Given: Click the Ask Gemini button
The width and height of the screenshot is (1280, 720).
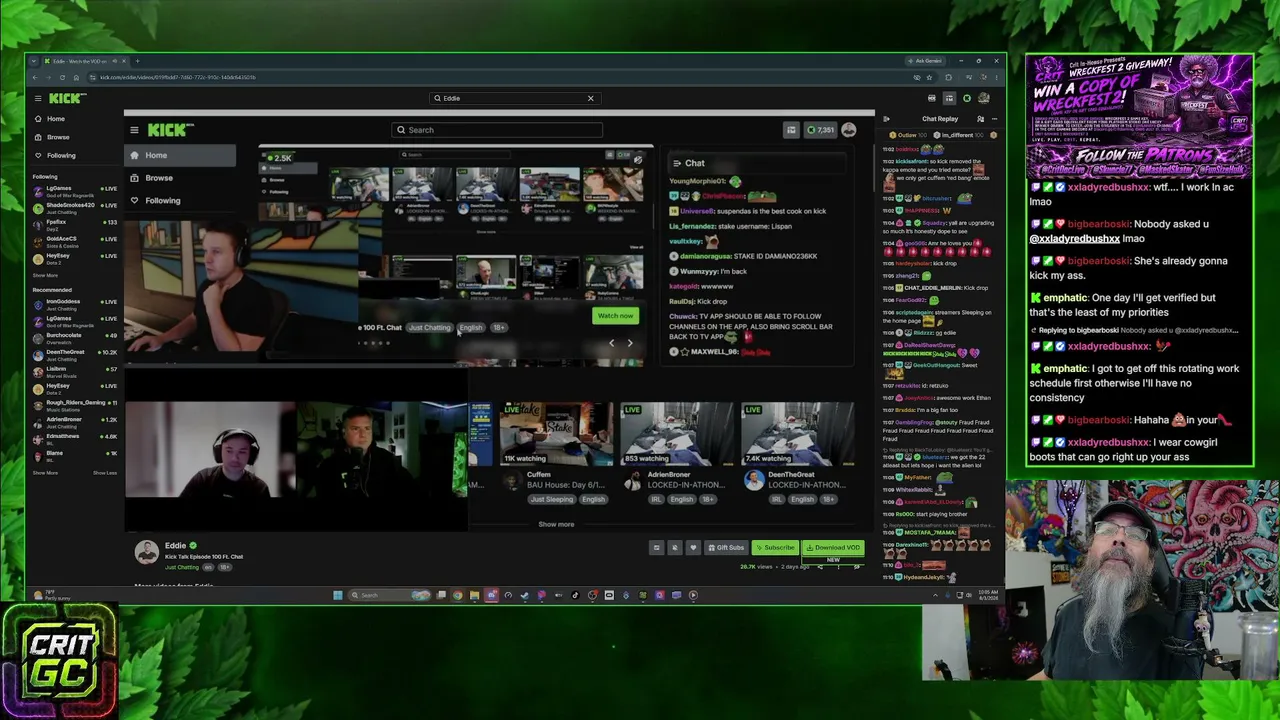Looking at the screenshot, I should point(924,61).
